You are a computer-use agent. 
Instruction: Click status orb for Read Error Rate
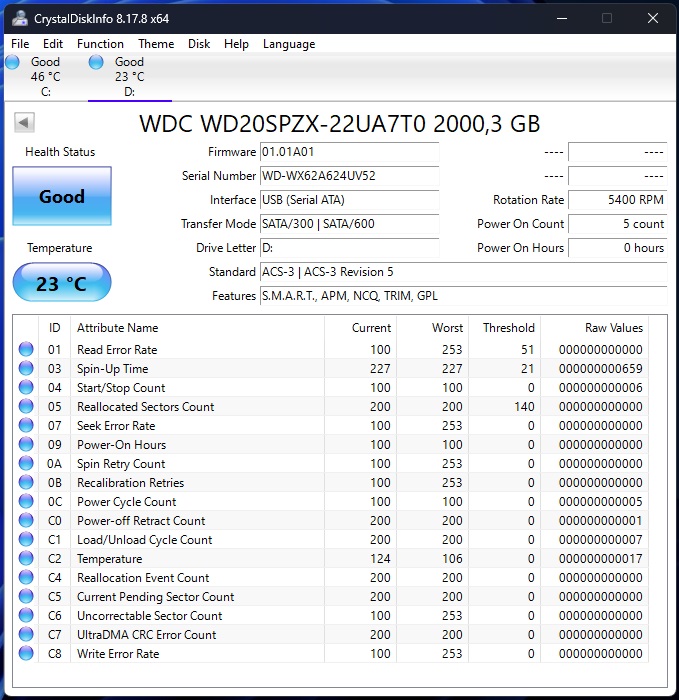coord(26,349)
